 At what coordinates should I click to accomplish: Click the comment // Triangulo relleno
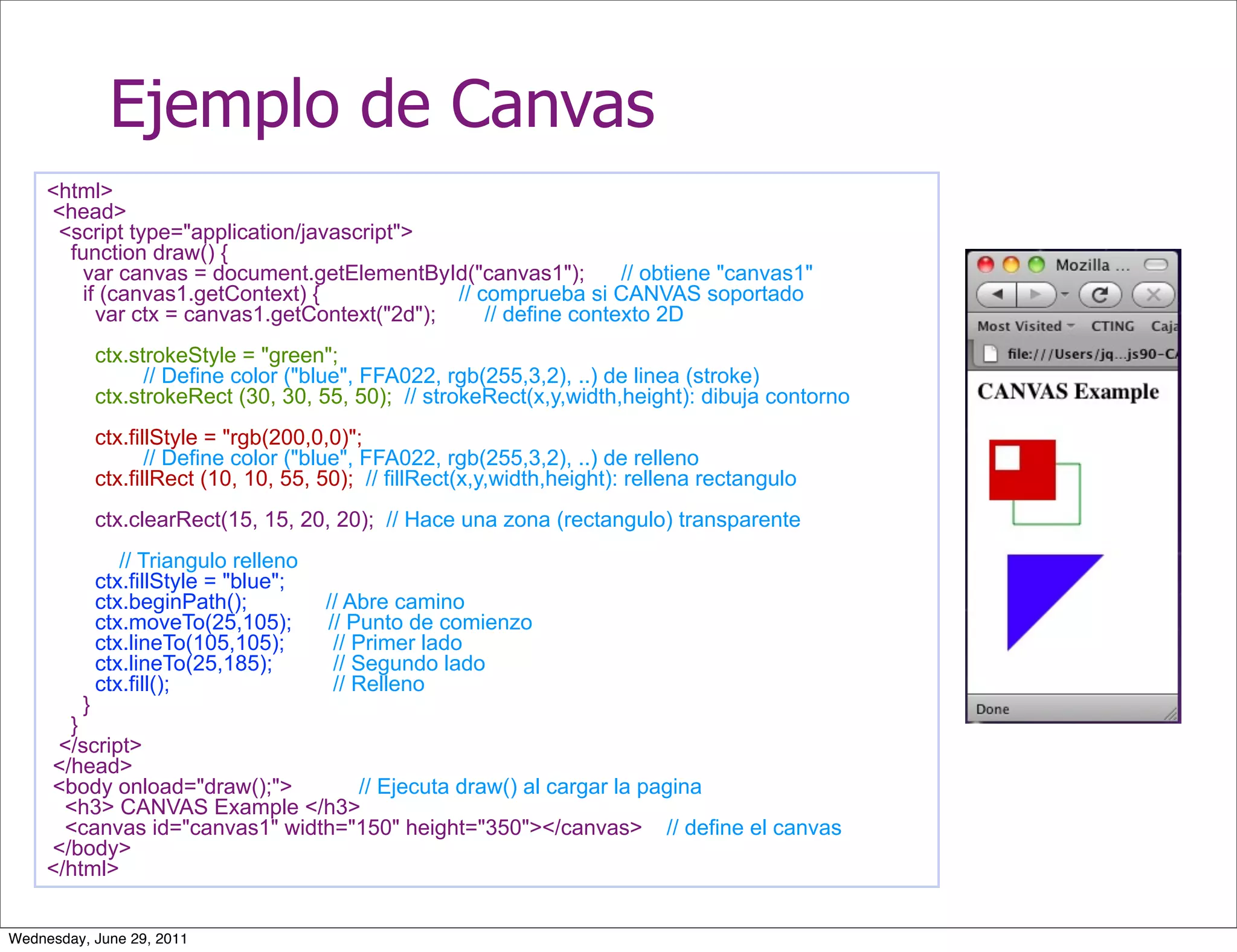(x=208, y=561)
